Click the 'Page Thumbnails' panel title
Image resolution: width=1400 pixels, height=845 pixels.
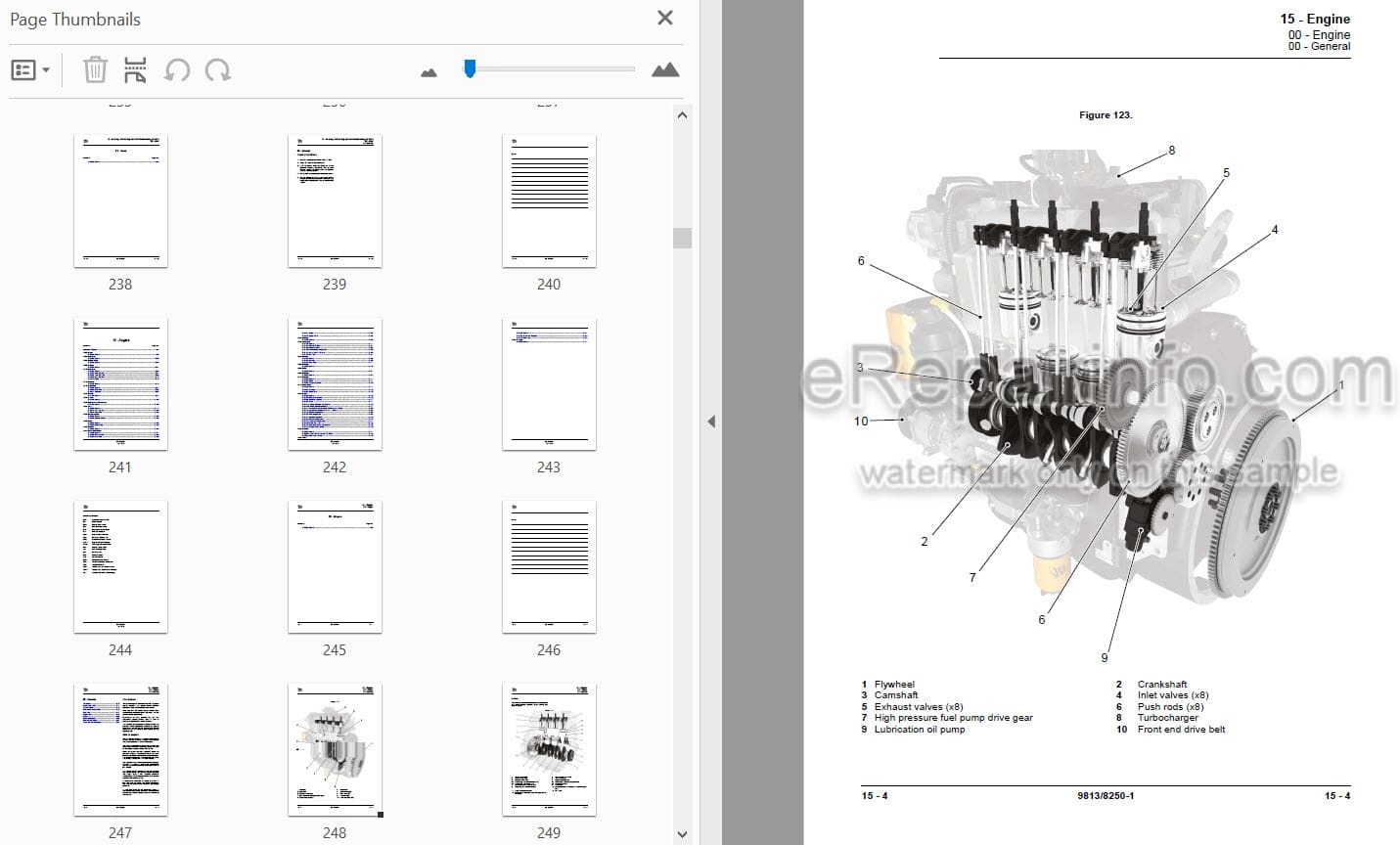[x=75, y=19]
